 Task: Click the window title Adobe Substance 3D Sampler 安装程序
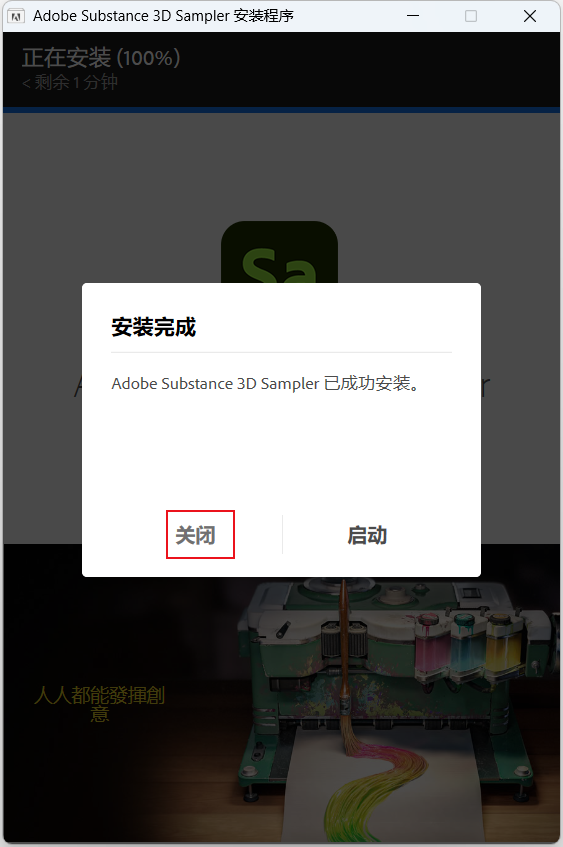[x=163, y=16]
